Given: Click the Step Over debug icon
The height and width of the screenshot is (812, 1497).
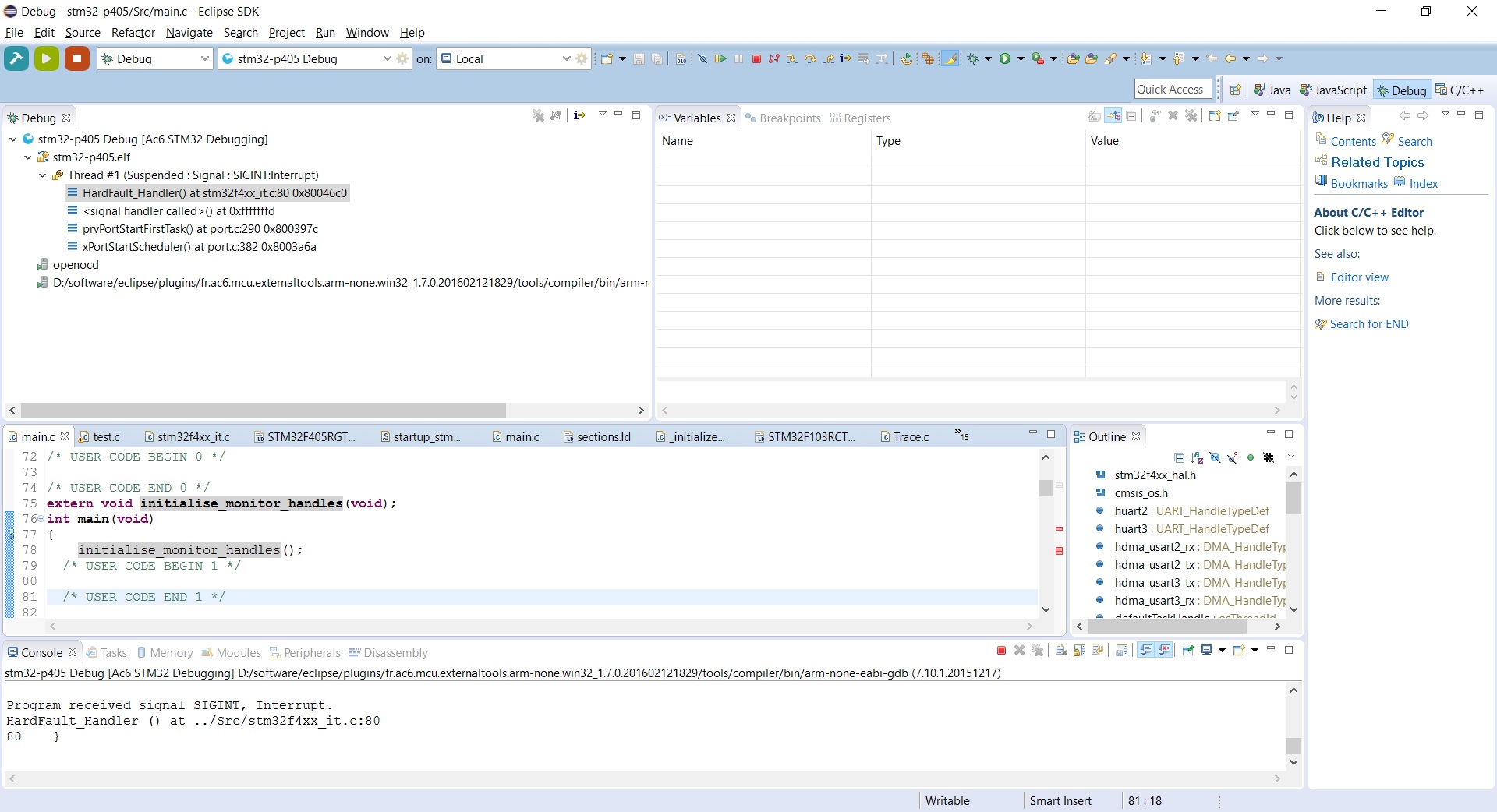Looking at the screenshot, I should coord(810,59).
